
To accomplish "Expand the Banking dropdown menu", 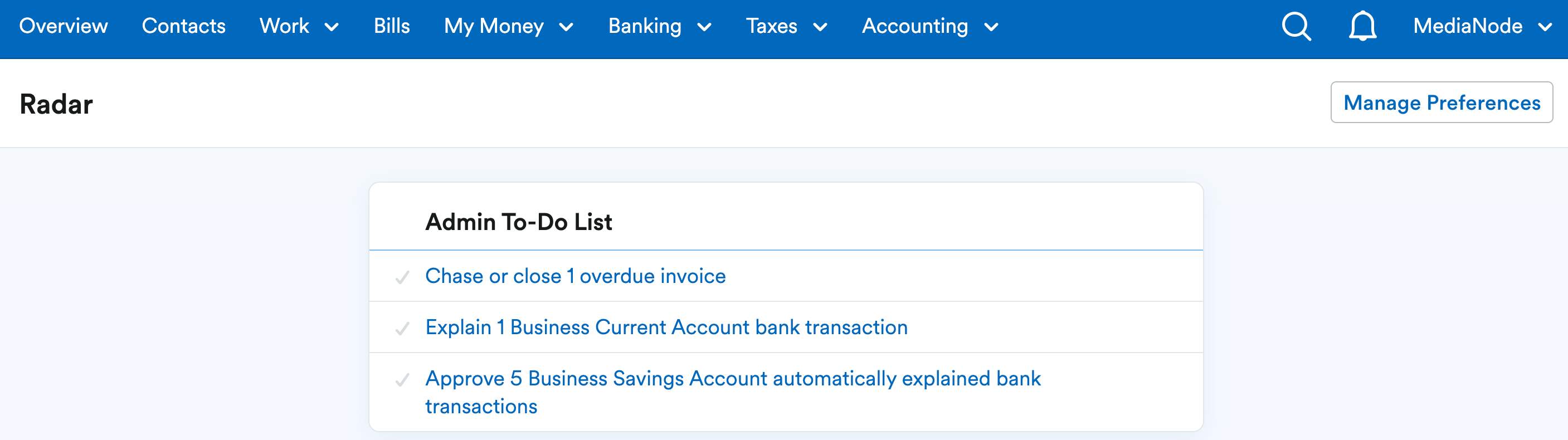I will click(660, 26).
